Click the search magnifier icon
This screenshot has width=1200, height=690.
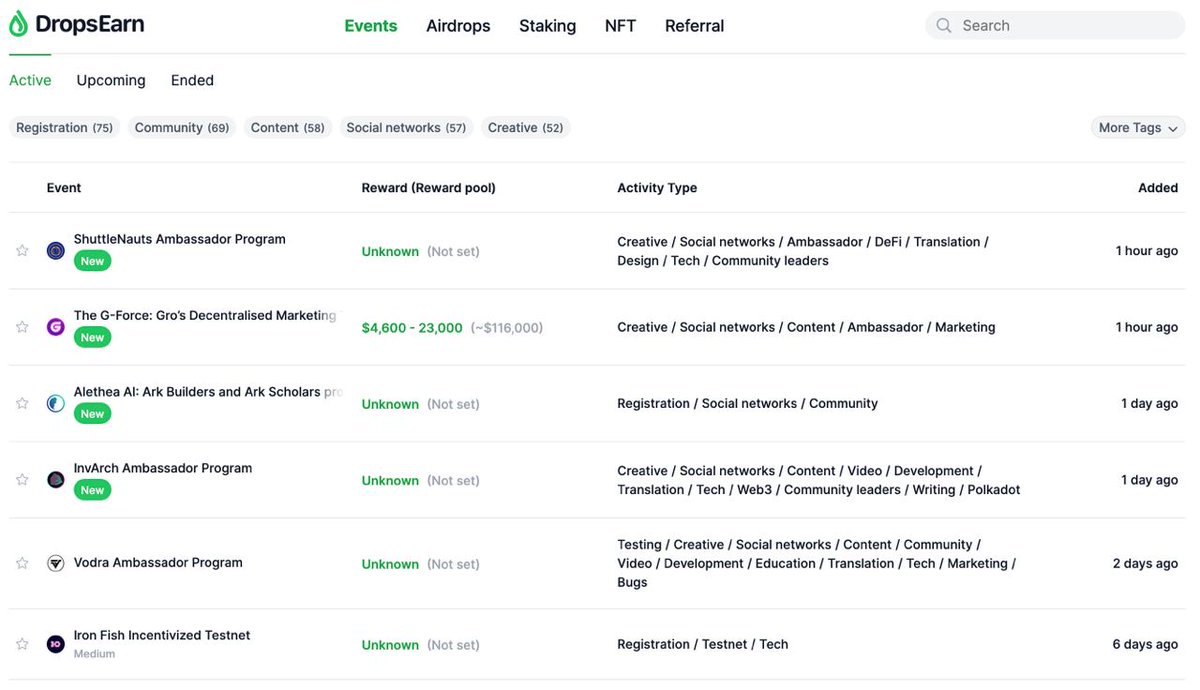943,26
